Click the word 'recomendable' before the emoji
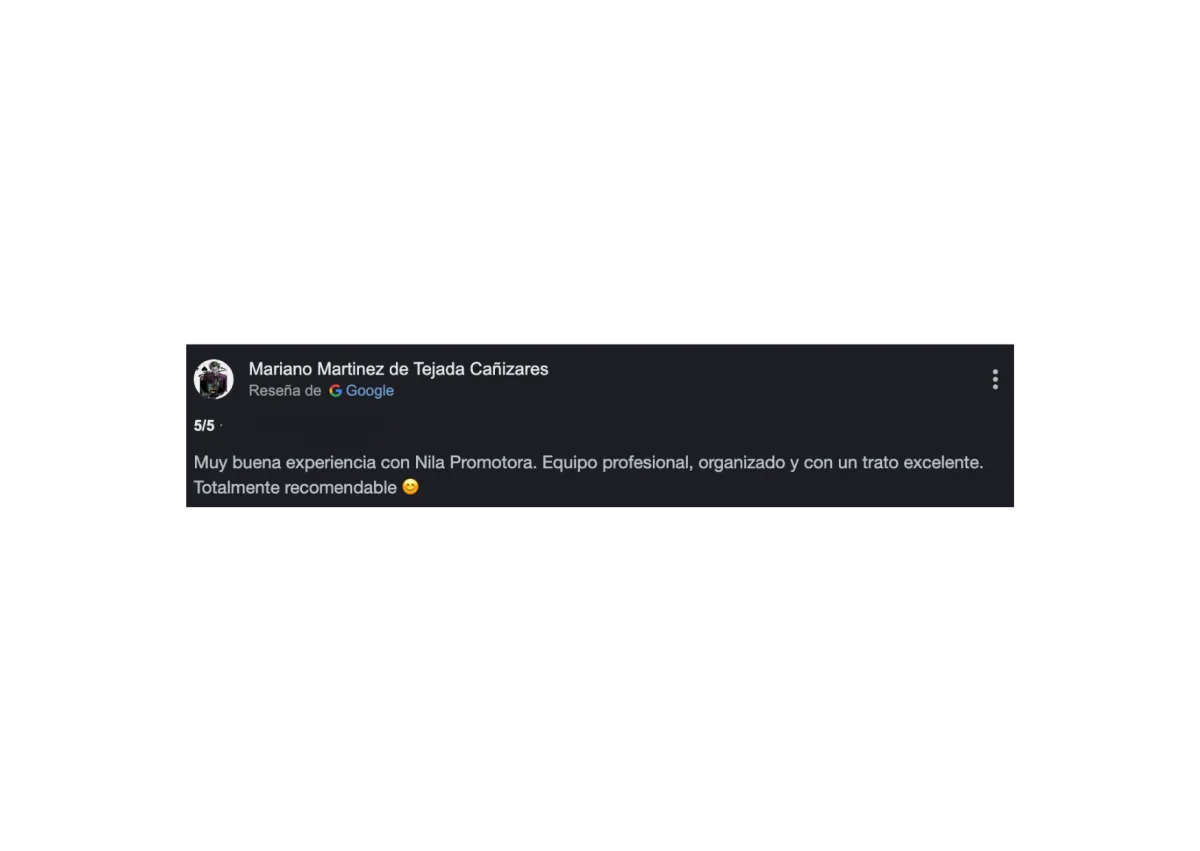 tap(340, 488)
